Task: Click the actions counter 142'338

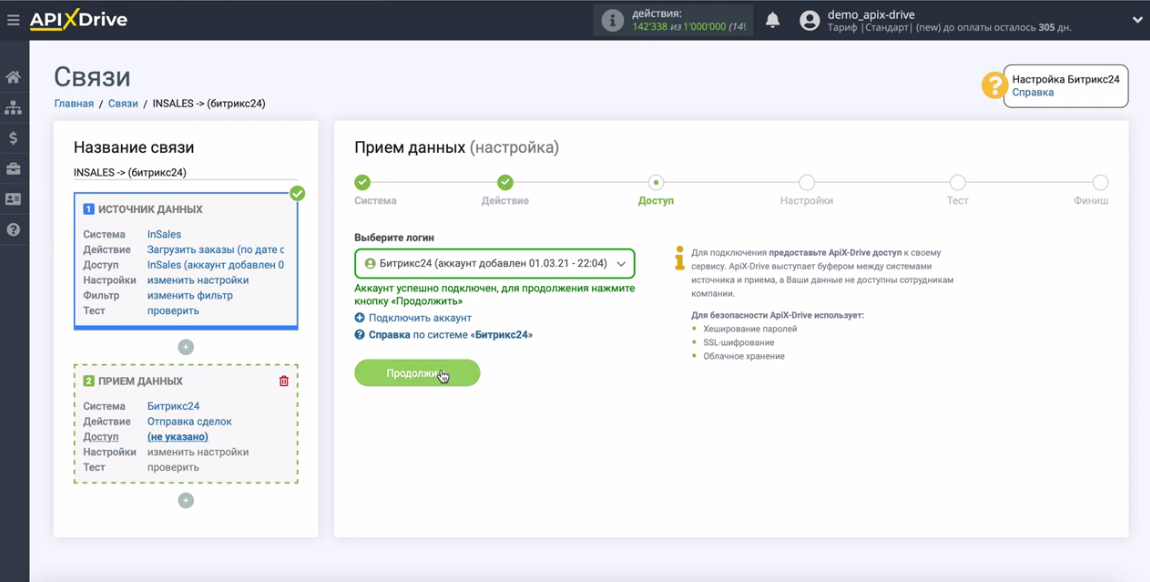Action: tap(650, 26)
